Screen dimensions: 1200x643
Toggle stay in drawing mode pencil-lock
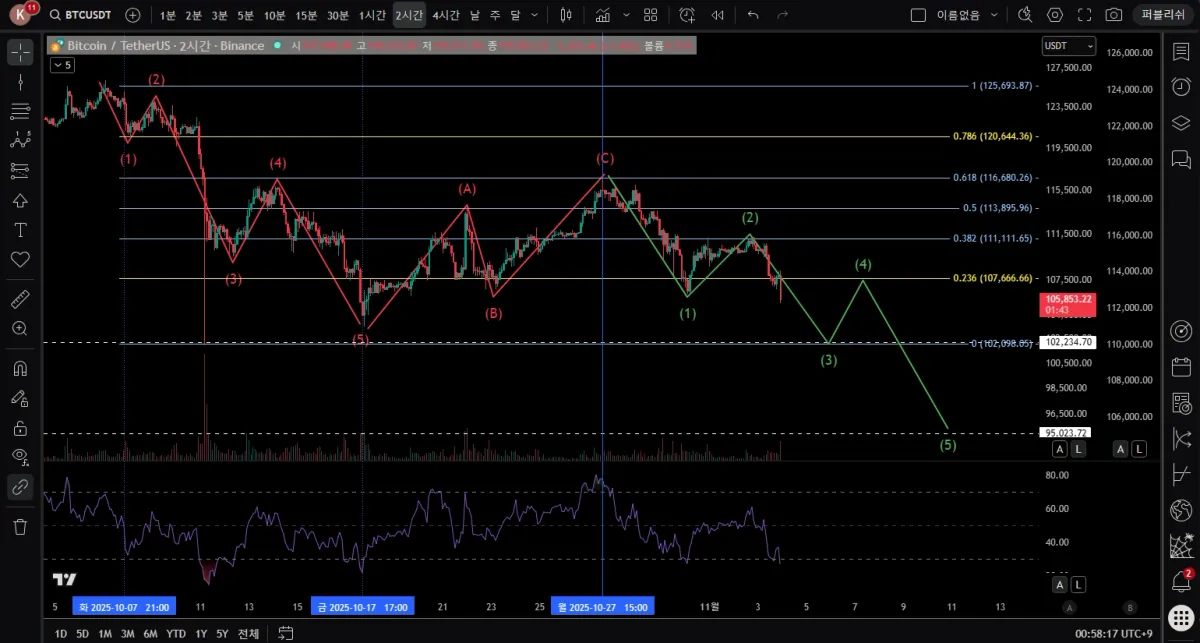coord(20,398)
